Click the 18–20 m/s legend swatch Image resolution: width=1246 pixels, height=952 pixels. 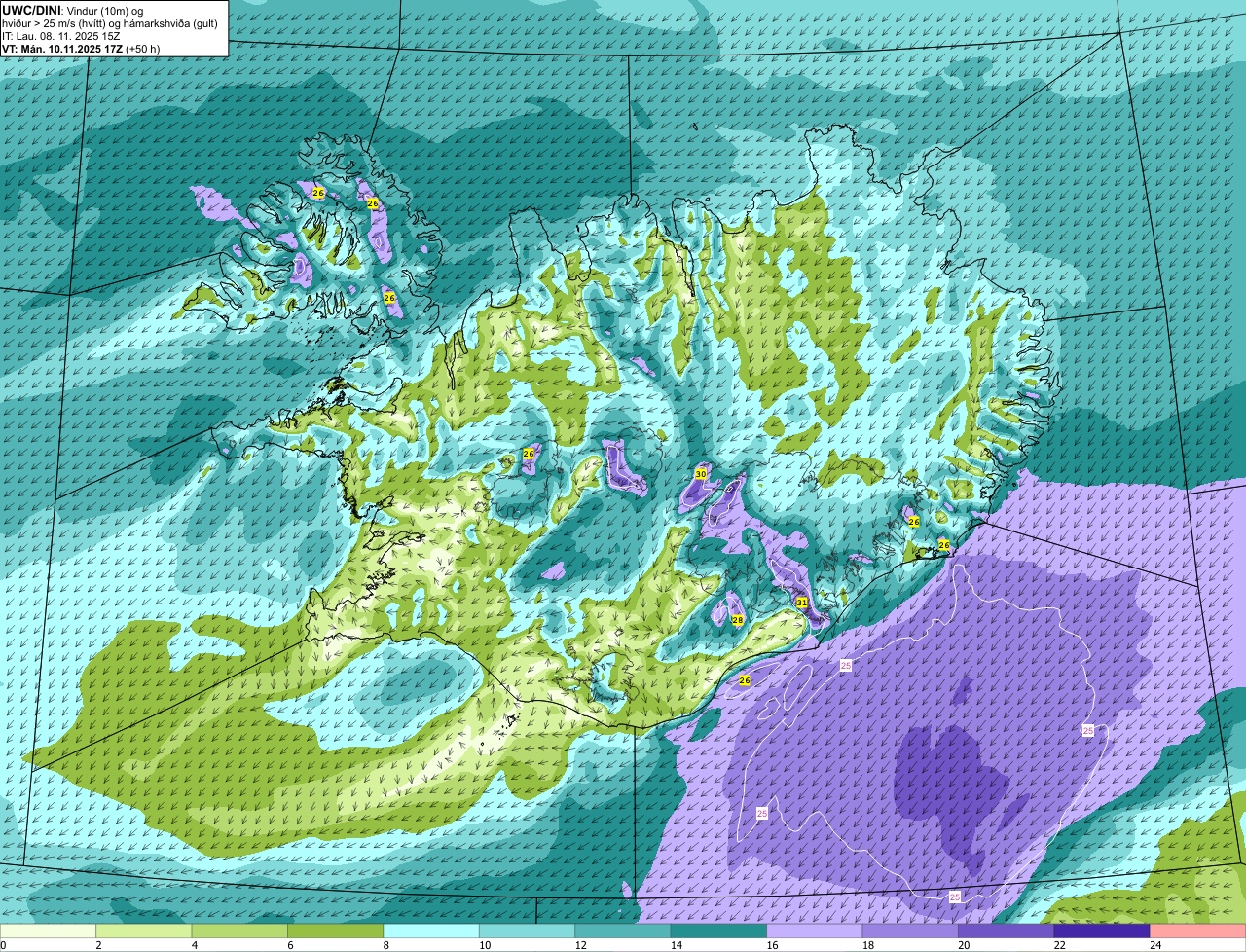(x=910, y=931)
